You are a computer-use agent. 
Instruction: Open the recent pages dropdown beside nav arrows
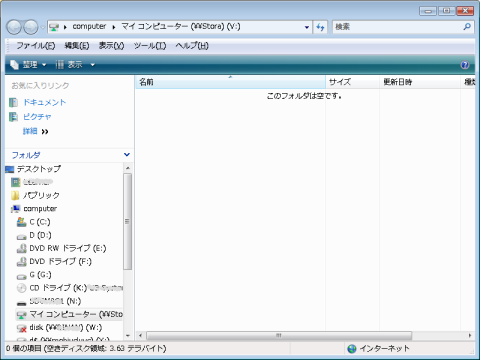(42, 27)
